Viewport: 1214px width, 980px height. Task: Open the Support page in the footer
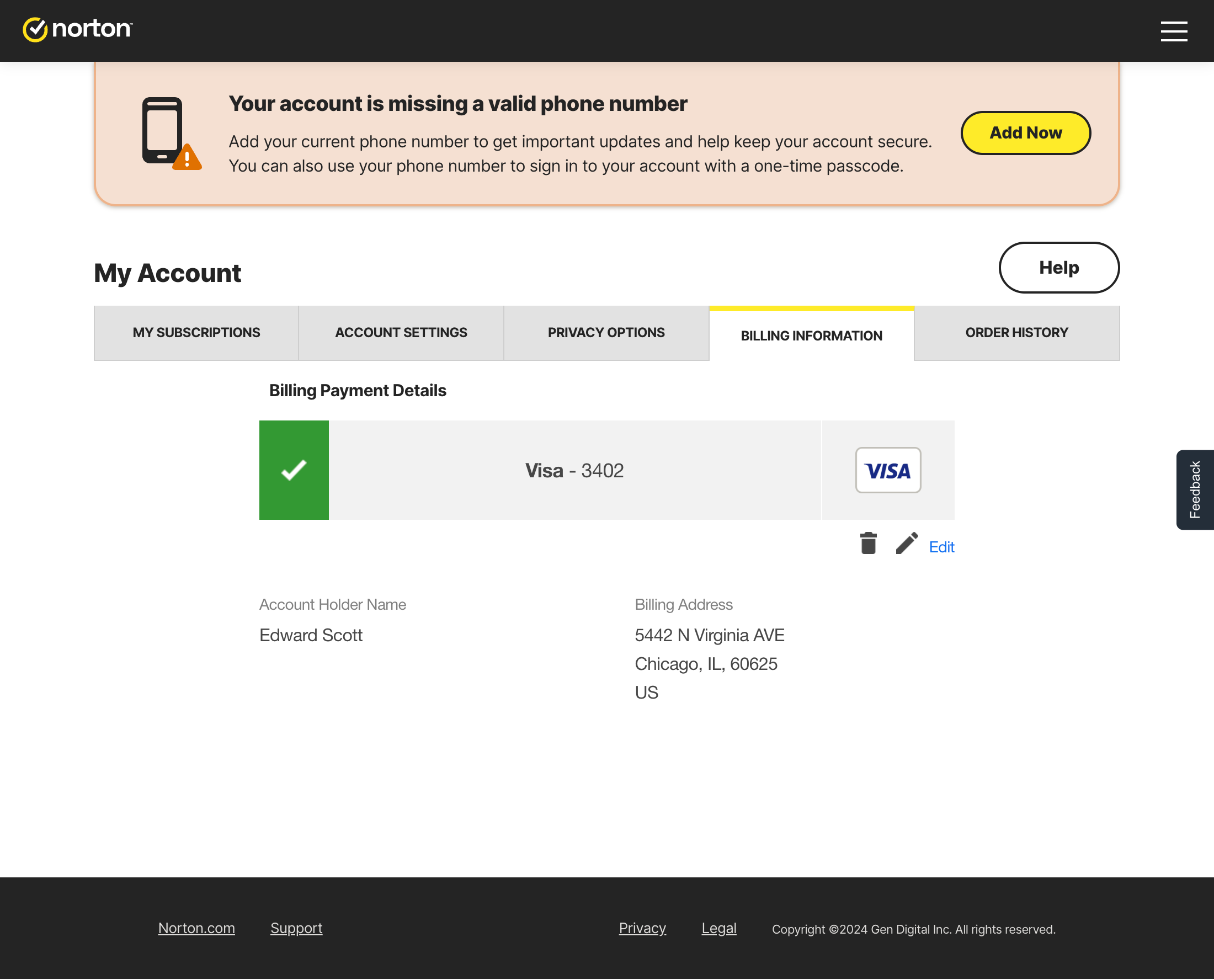point(296,928)
